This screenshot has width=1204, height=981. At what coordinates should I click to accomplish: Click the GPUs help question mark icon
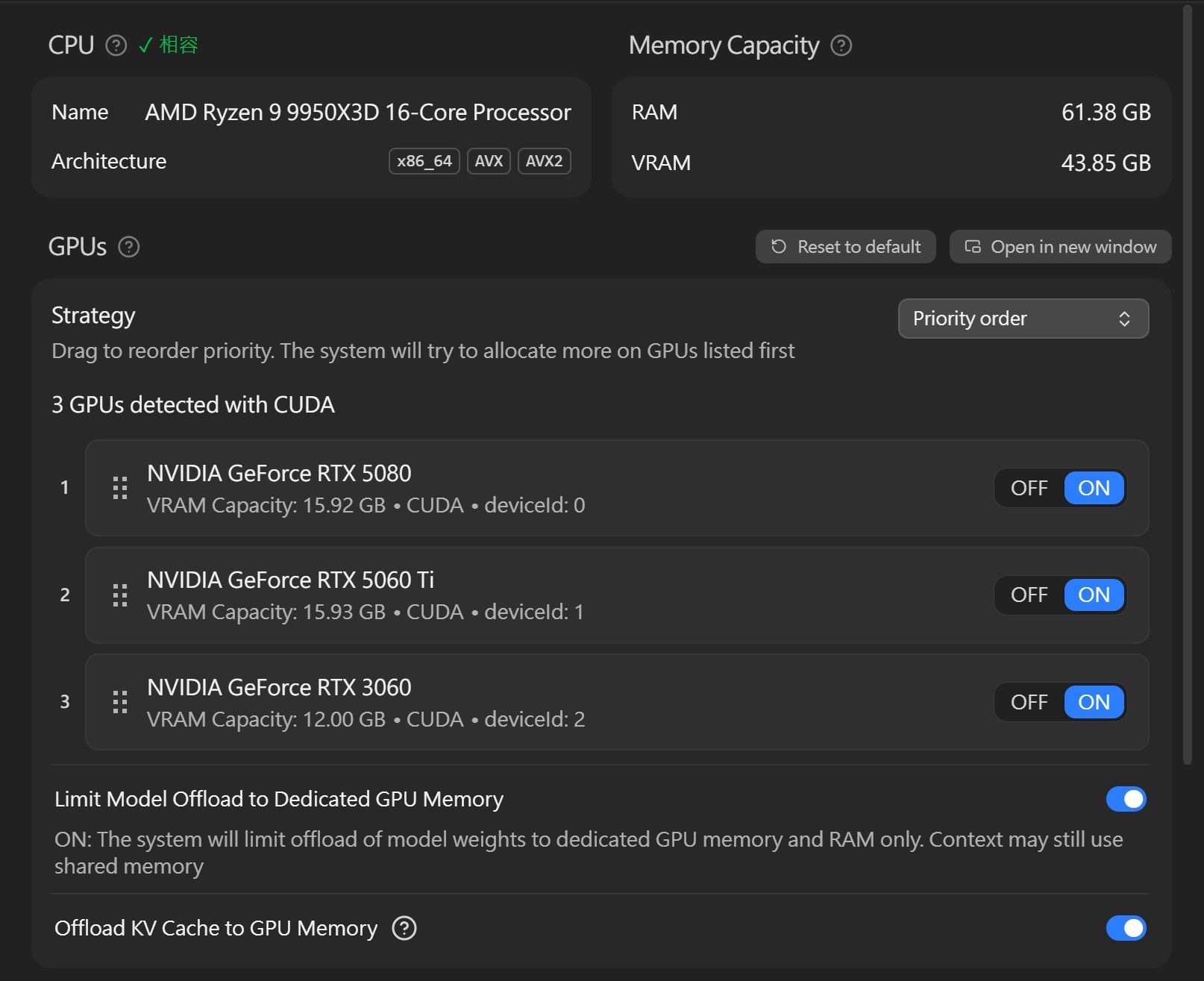tap(129, 247)
